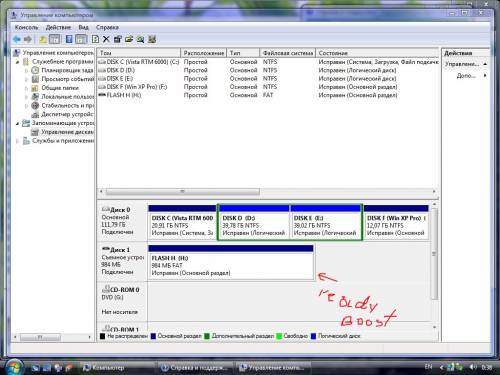Viewport: 500px width, 375px height.
Task: Open Компьютер window from the taskbar
Action: coord(104,368)
